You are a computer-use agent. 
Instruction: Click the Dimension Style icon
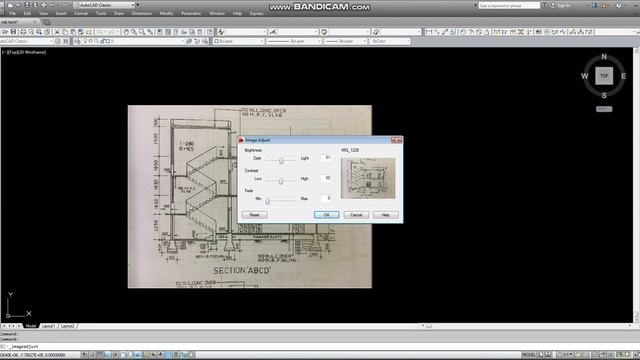click(x=273, y=32)
